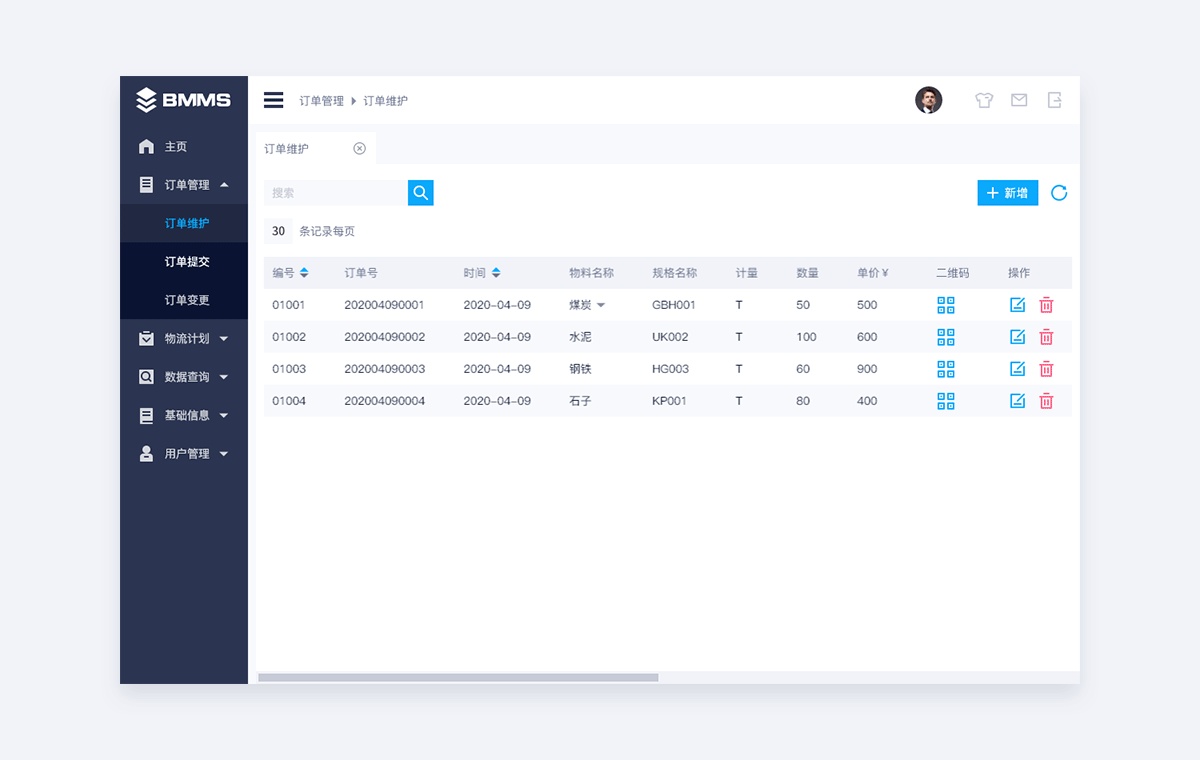Viewport: 1200px width, 760px height.
Task: Click order number 202004090003
Action: [x=385, y=369]
